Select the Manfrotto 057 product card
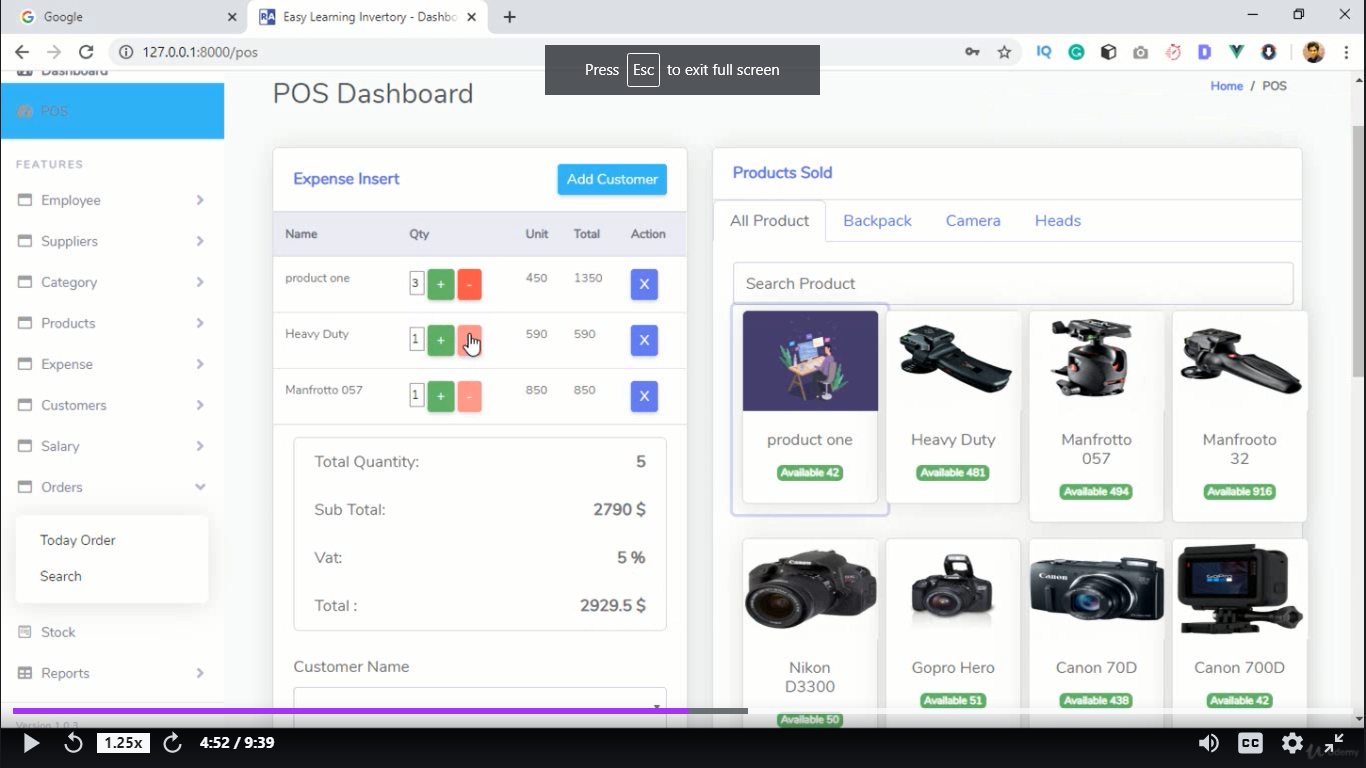The image size is (1366, 768). (x=1096, y=416)
